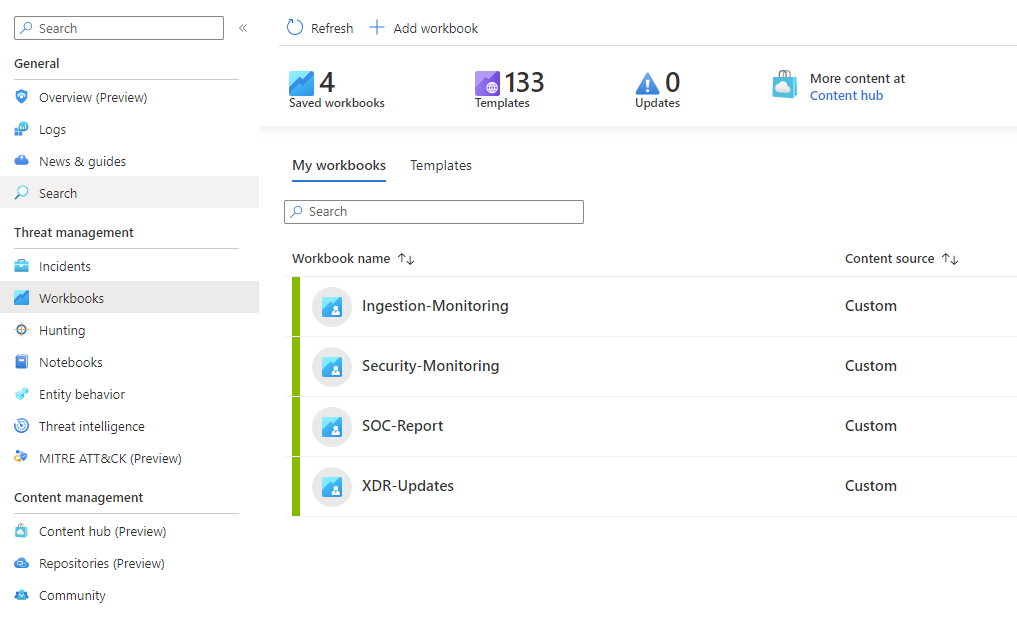Sort by Workbook name column
Screen dimensions: 1017x617
406,259
